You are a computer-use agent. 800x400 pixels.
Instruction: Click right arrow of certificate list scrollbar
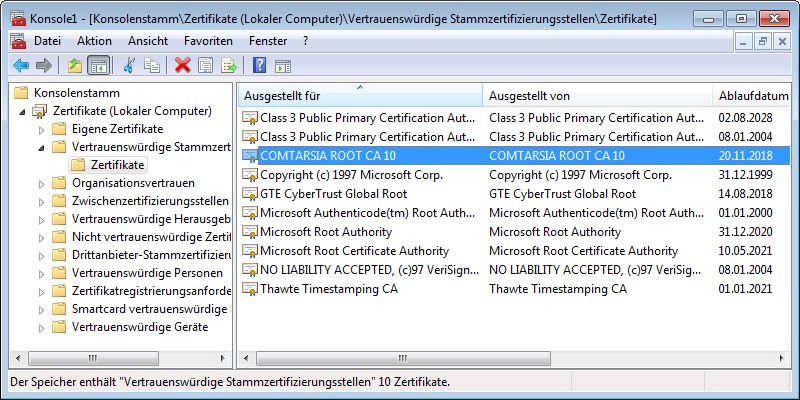click(782, 358)
